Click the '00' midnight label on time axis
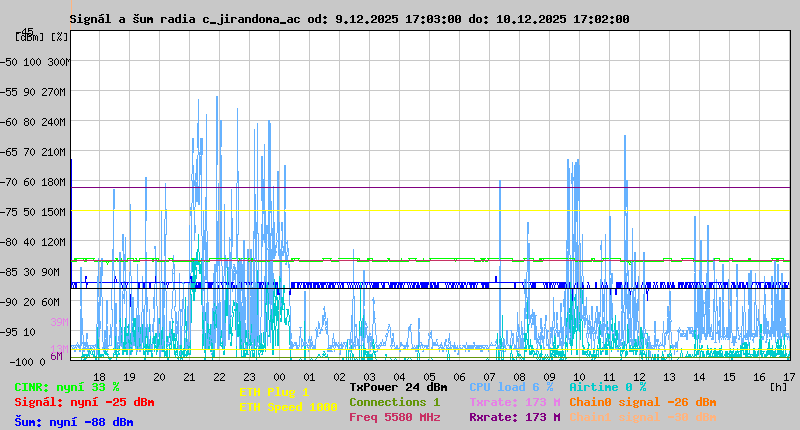The image size is (800, 430). 280,377
